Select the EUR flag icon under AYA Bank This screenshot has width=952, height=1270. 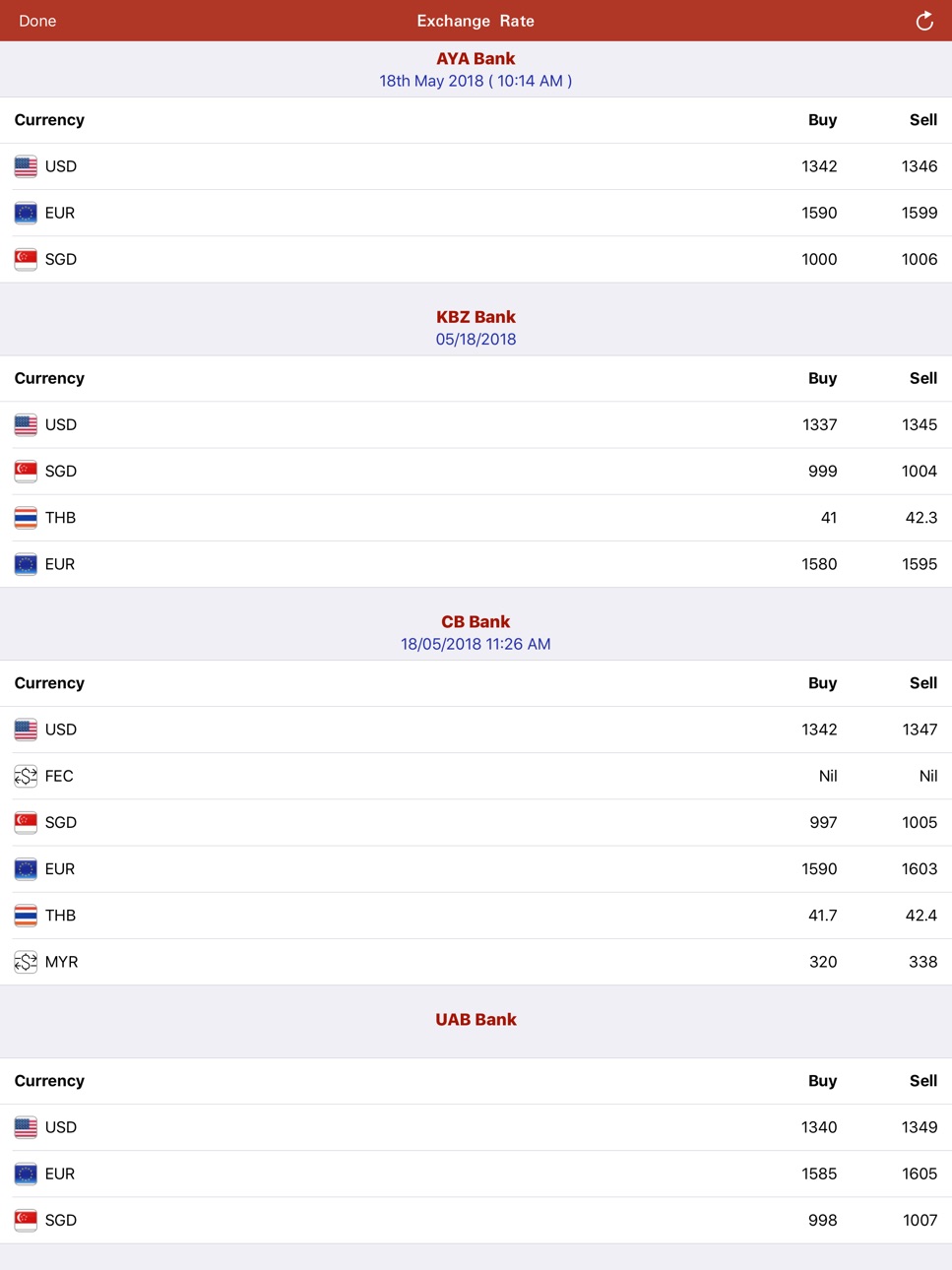(26, 213)
